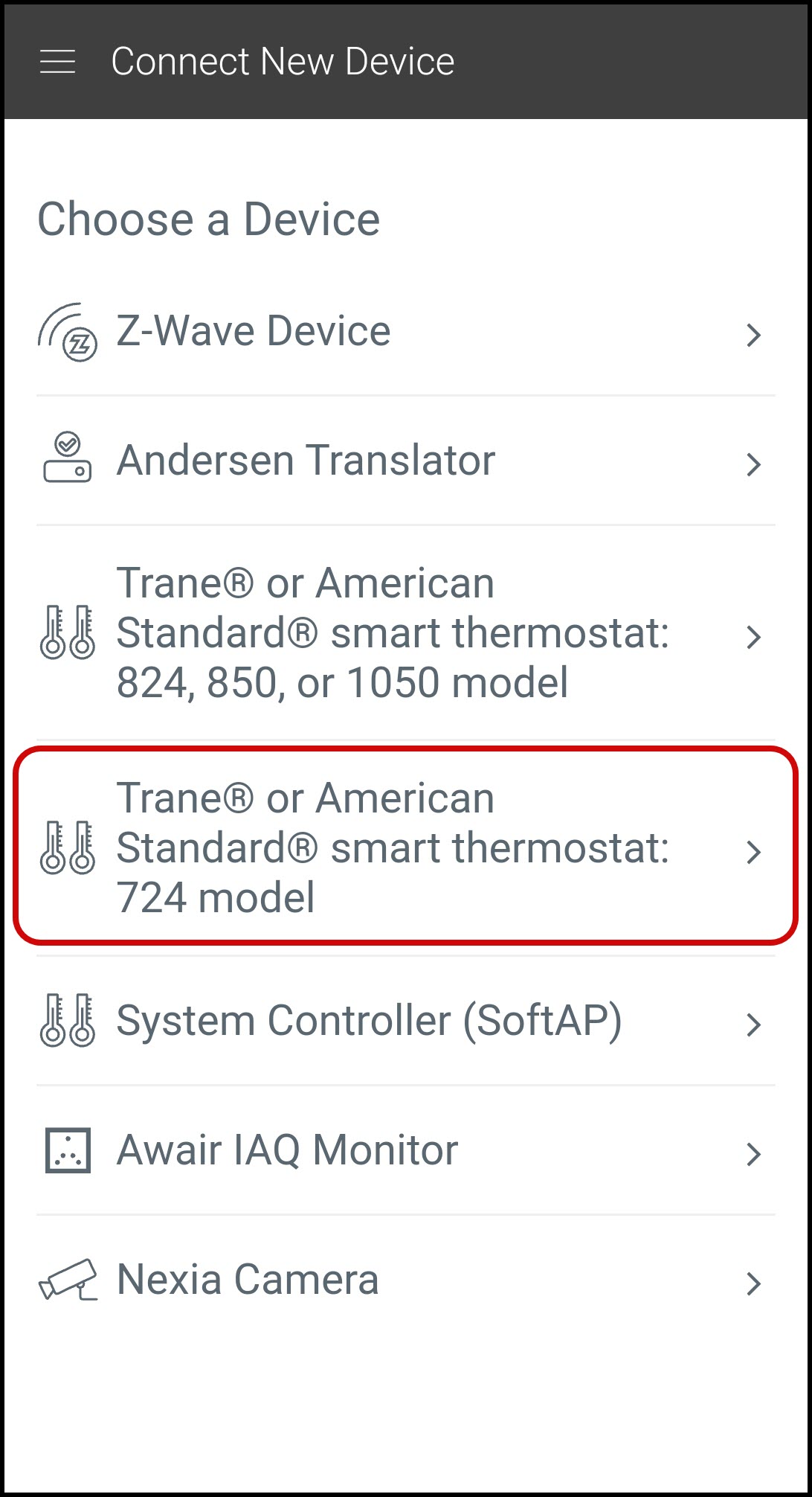Open Andersen Translator via right chevron

(753, 464)
